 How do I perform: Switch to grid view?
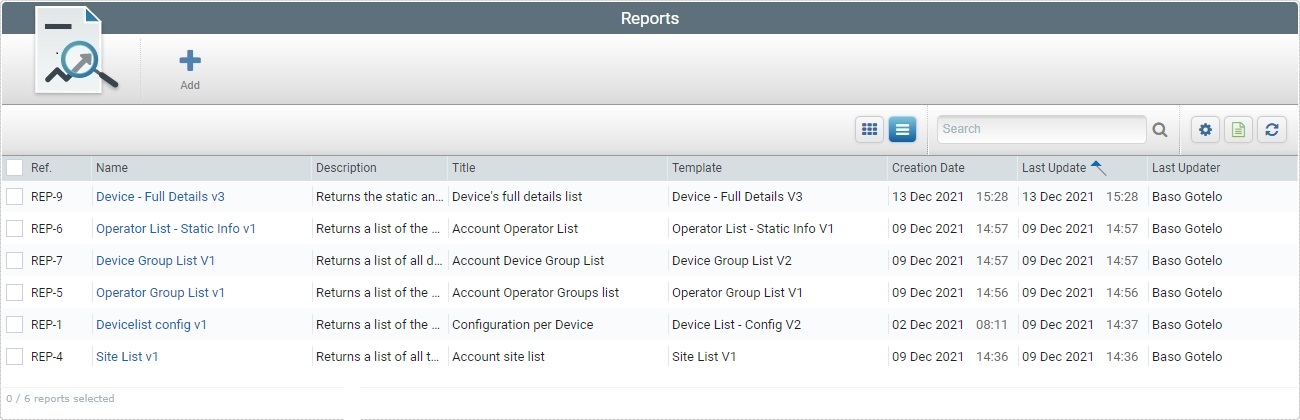[869, 129]
